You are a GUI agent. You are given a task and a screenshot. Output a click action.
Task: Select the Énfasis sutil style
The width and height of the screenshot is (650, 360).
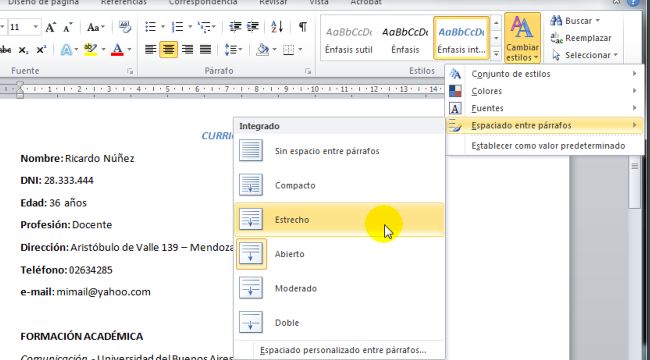pyautogui.click(x=349, y=39)
